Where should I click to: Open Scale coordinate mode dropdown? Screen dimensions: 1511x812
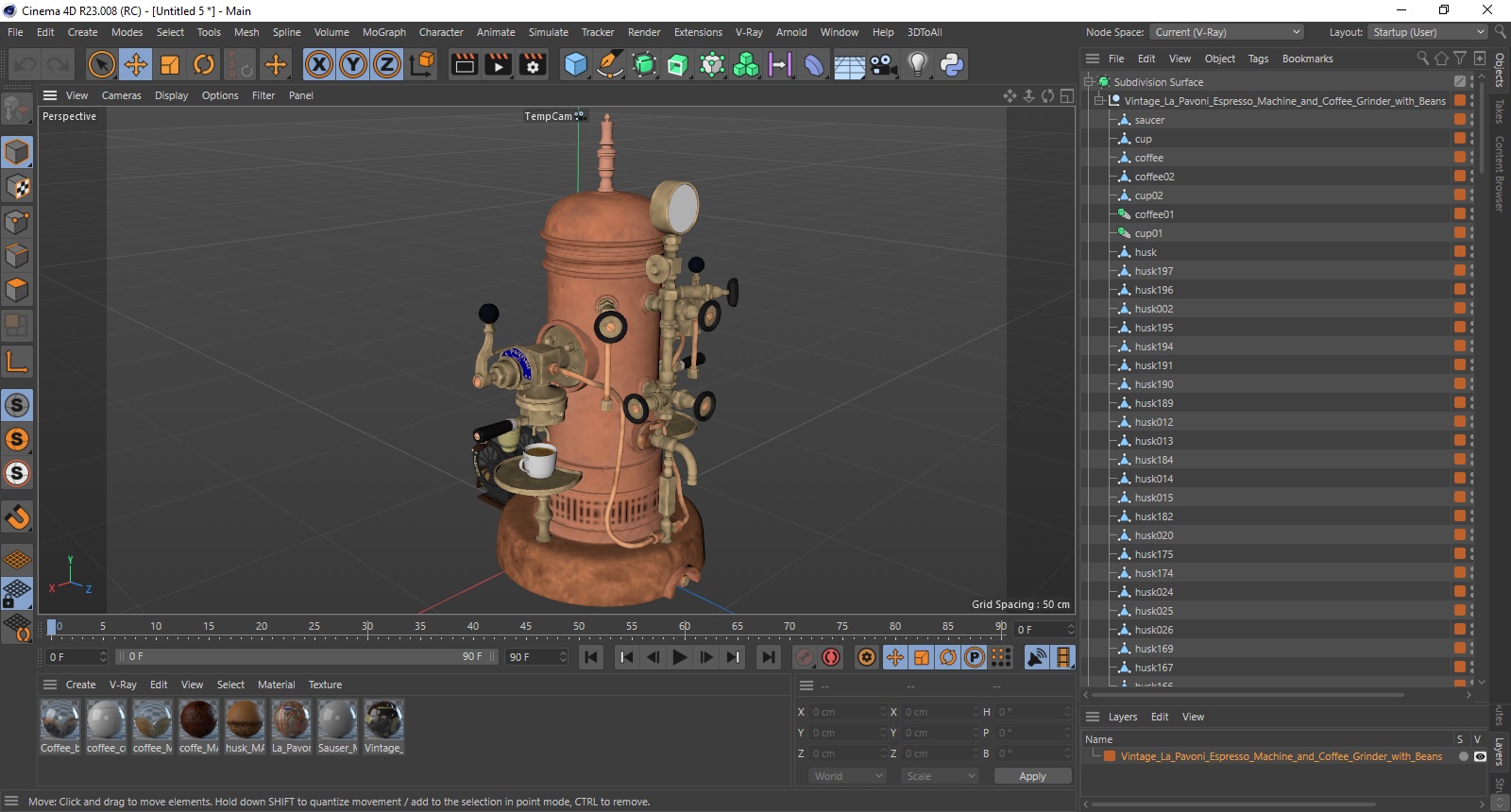coord(940,776)
